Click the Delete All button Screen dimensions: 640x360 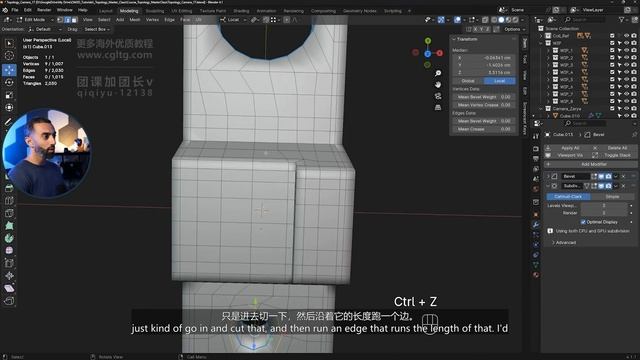point(614,148)
